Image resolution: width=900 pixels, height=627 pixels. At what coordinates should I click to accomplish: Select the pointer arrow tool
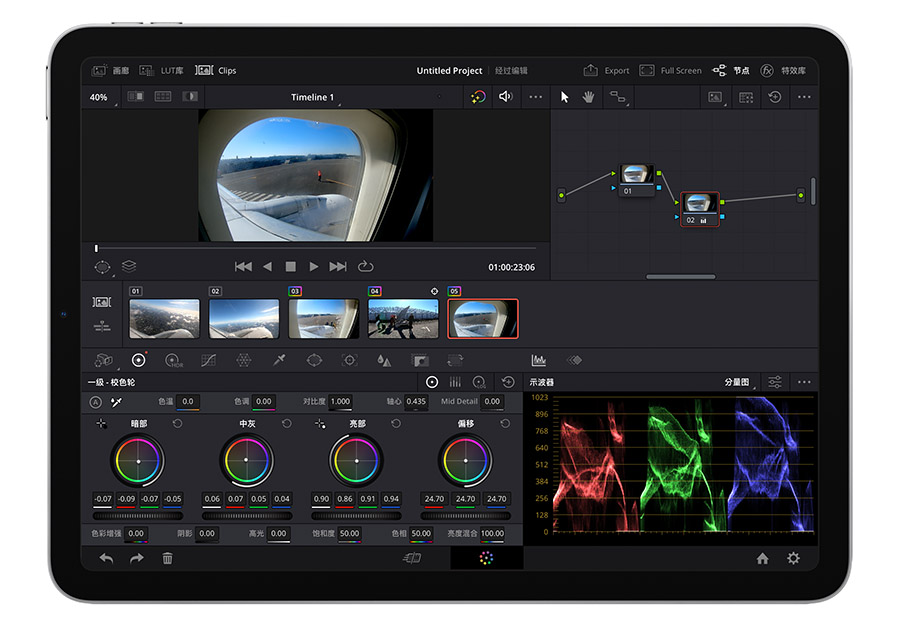(x=565, y=97)
